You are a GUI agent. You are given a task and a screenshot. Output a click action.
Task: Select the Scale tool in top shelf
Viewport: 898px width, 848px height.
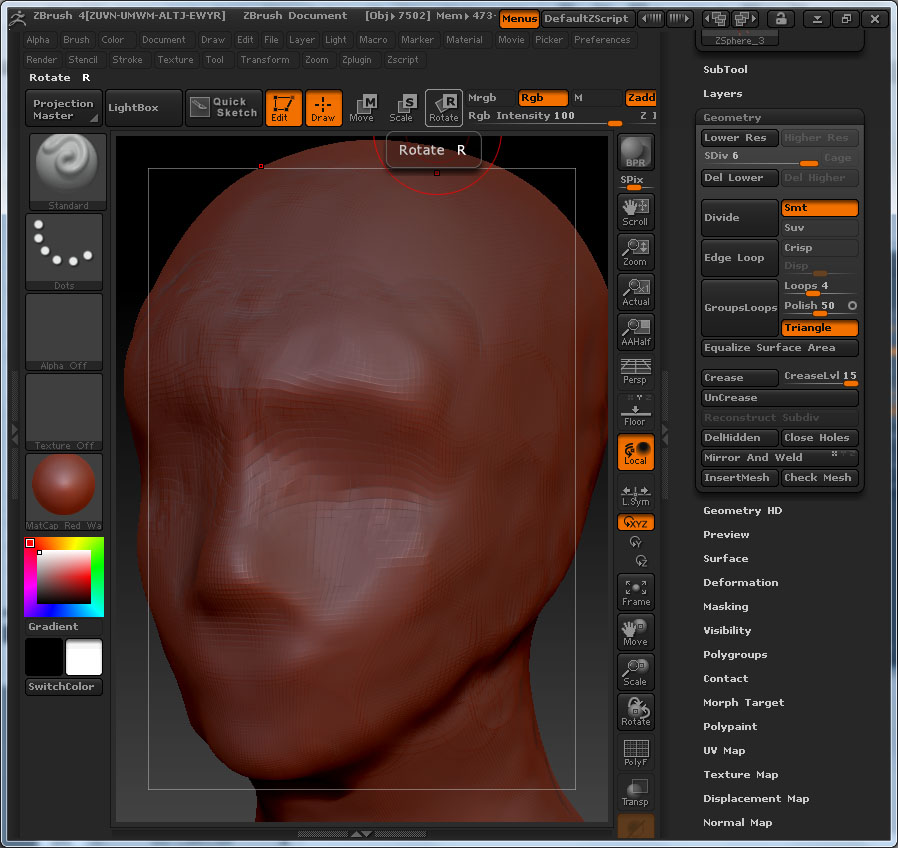tap(401, 108)
